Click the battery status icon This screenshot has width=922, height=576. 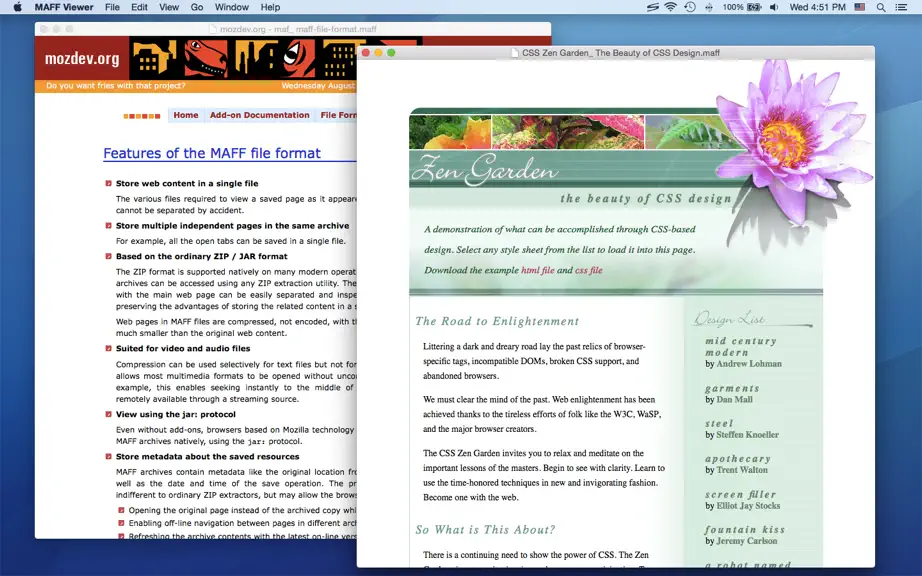[x=754, y=7]
